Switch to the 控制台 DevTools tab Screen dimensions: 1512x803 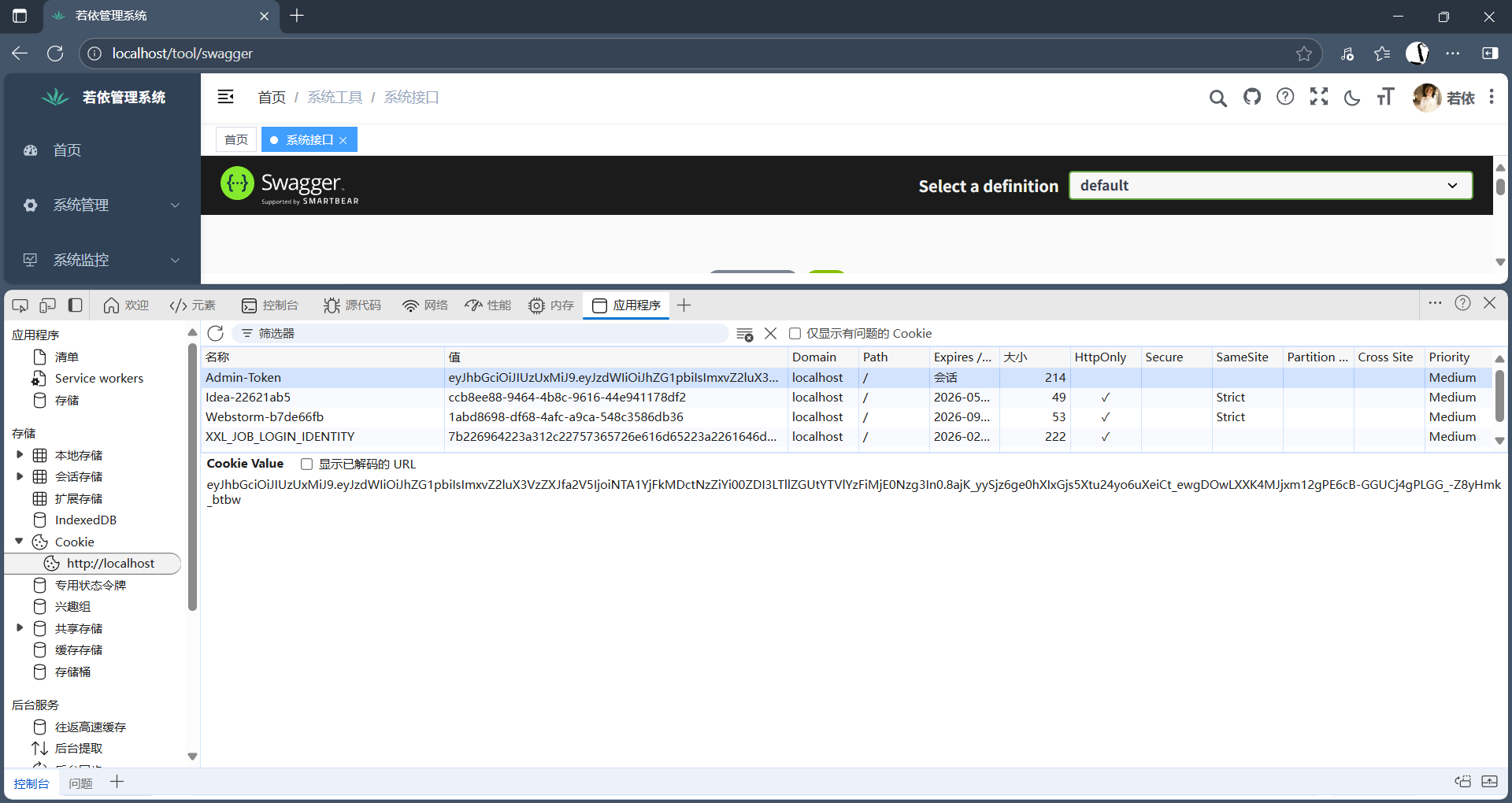(x=270, y=305)
